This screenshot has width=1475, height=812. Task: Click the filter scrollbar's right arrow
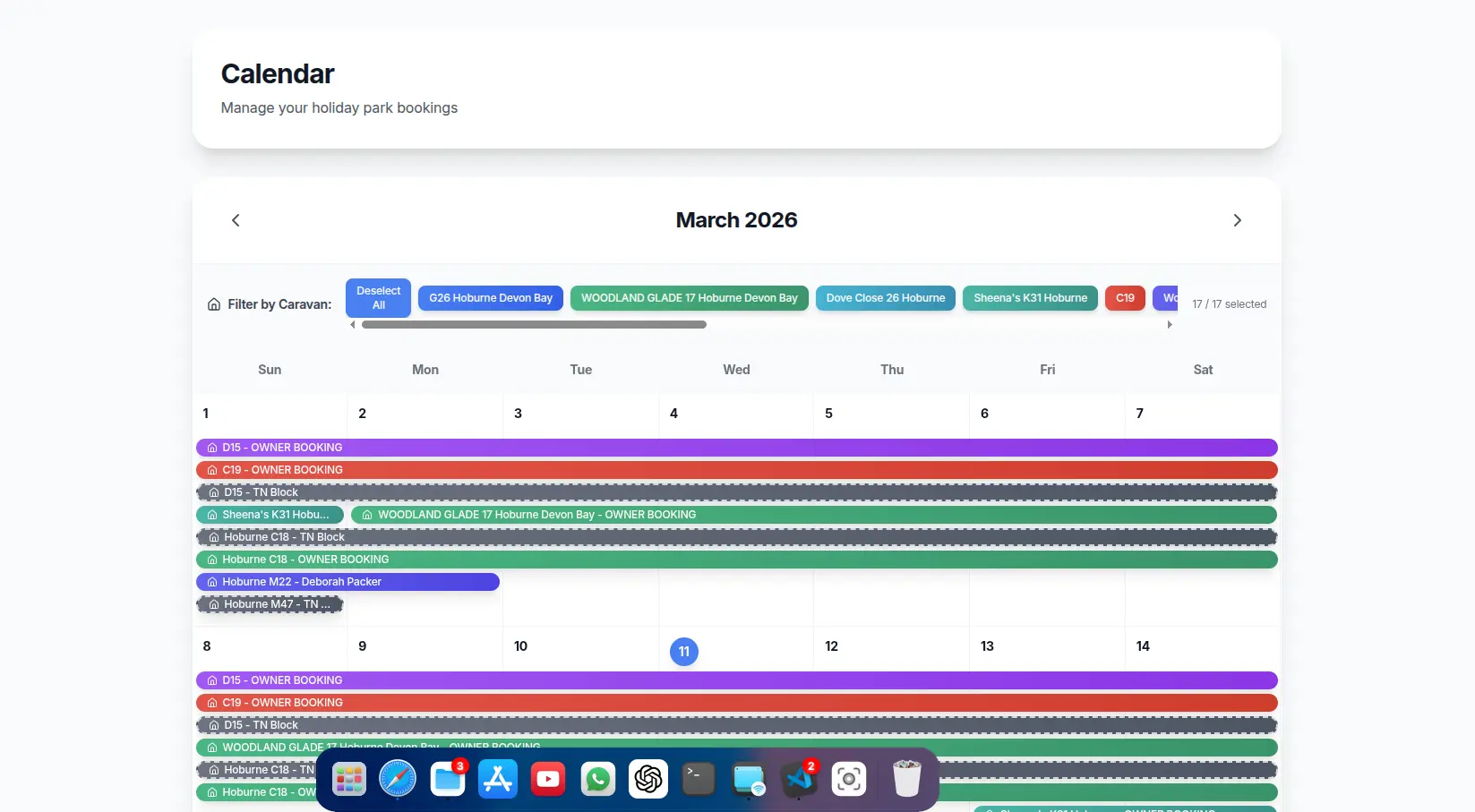[x=1170, y=325]
